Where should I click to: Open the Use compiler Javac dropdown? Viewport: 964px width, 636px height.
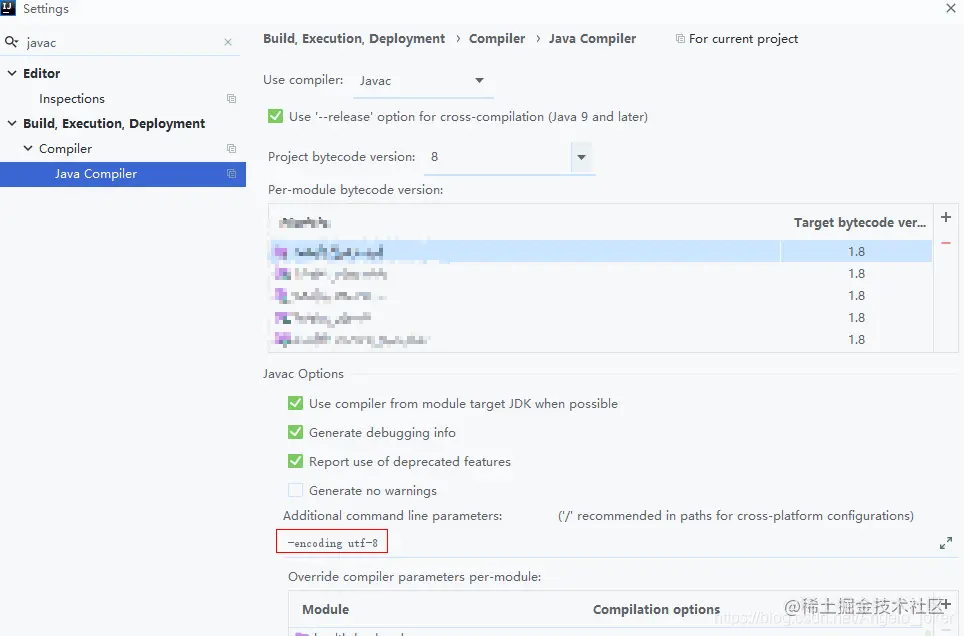pos(423,81)
